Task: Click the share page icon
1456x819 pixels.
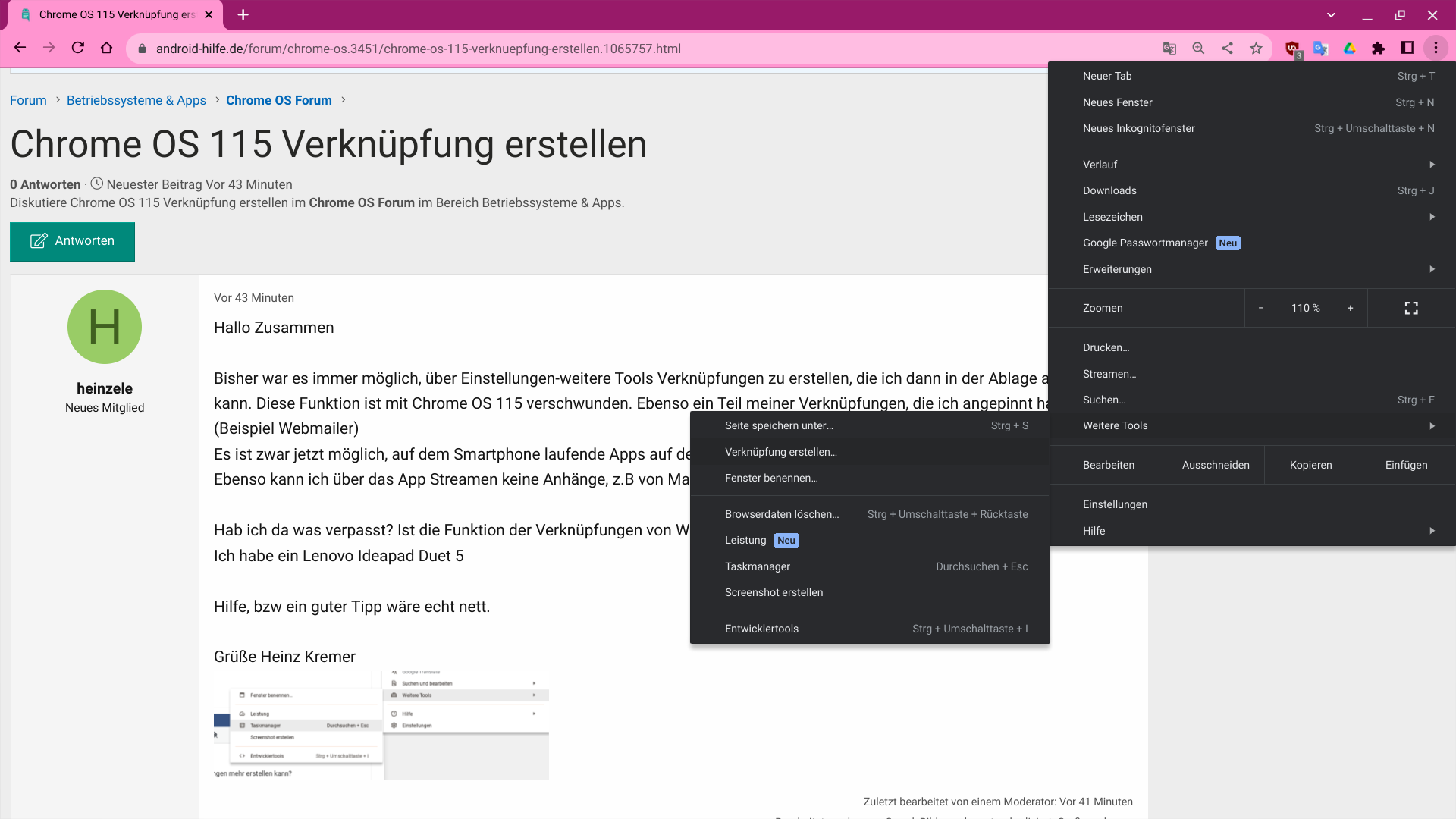Action: pos(1227,49)
